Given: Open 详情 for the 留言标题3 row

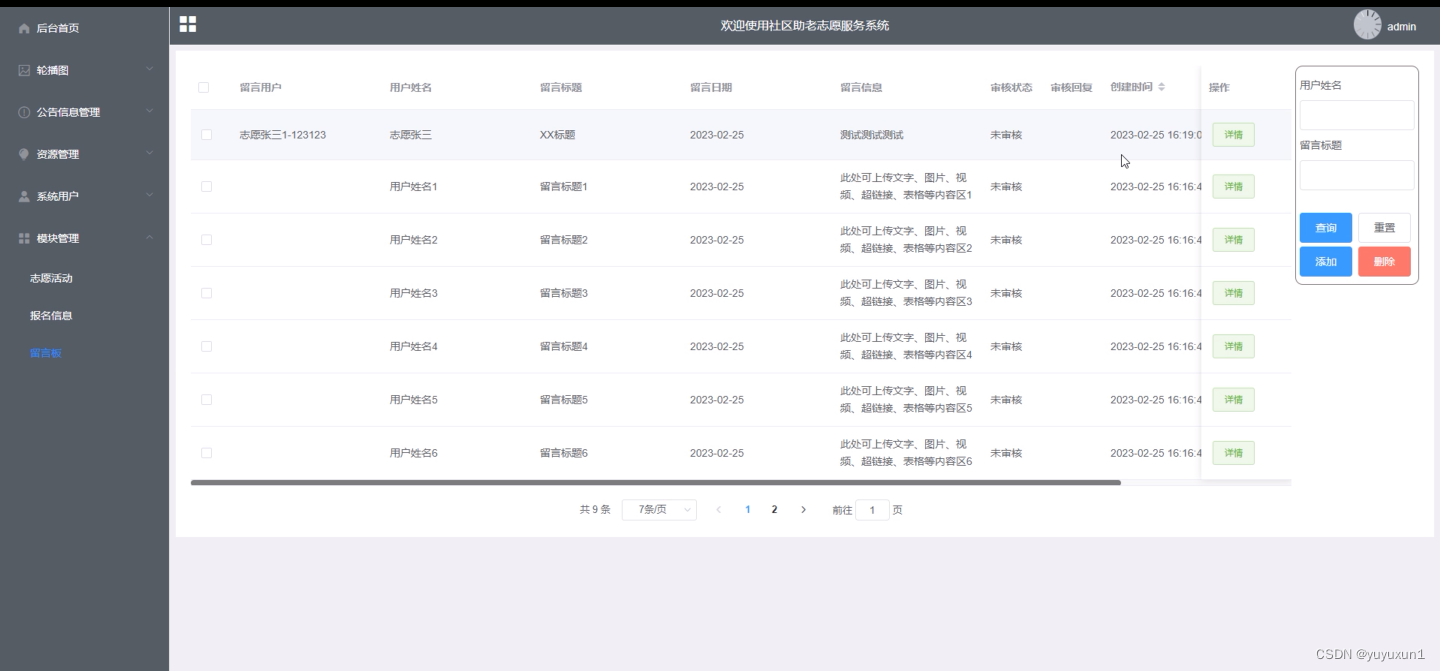Looking at the screenshot, I should click(1233, 293).
